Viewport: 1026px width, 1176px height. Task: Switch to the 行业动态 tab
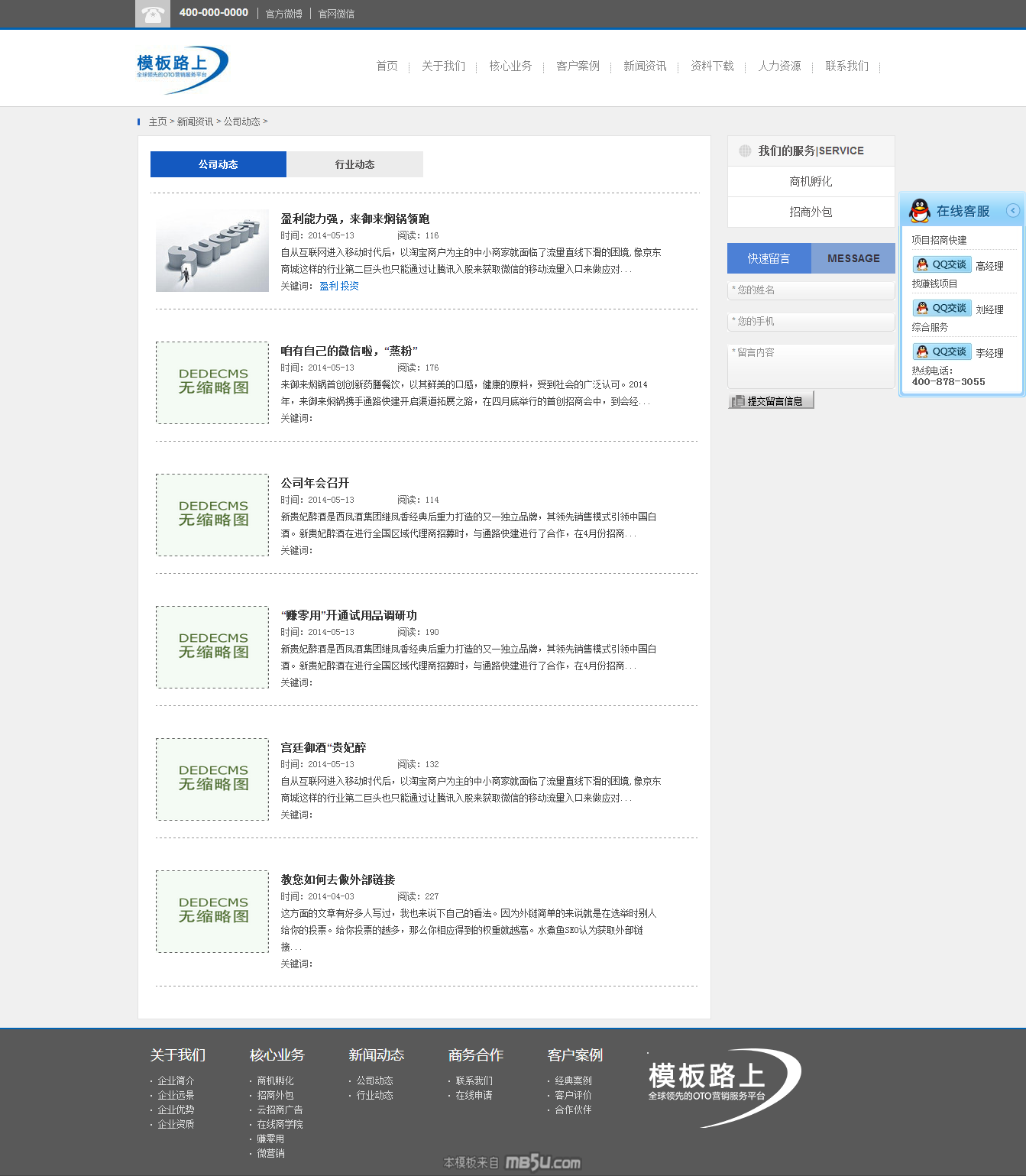click(354, 164)
